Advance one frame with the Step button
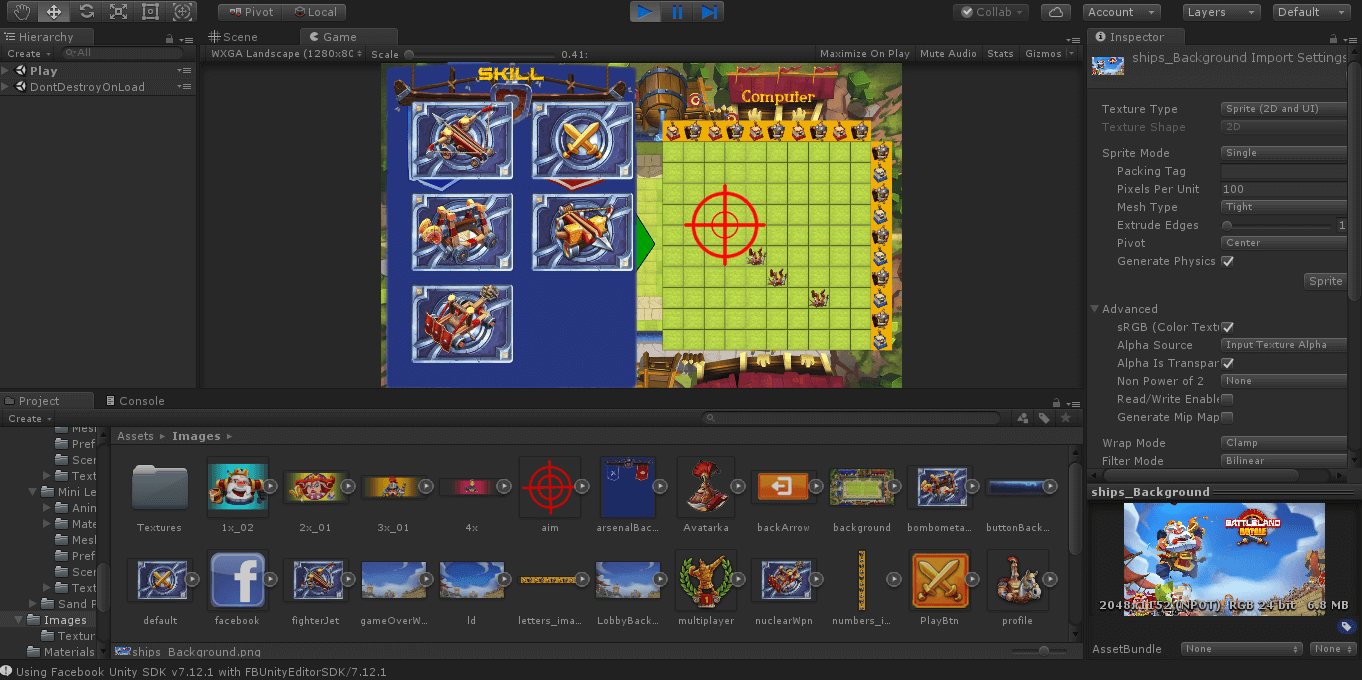Screen dimensions: 1362x680 click(x=709, y=12)
